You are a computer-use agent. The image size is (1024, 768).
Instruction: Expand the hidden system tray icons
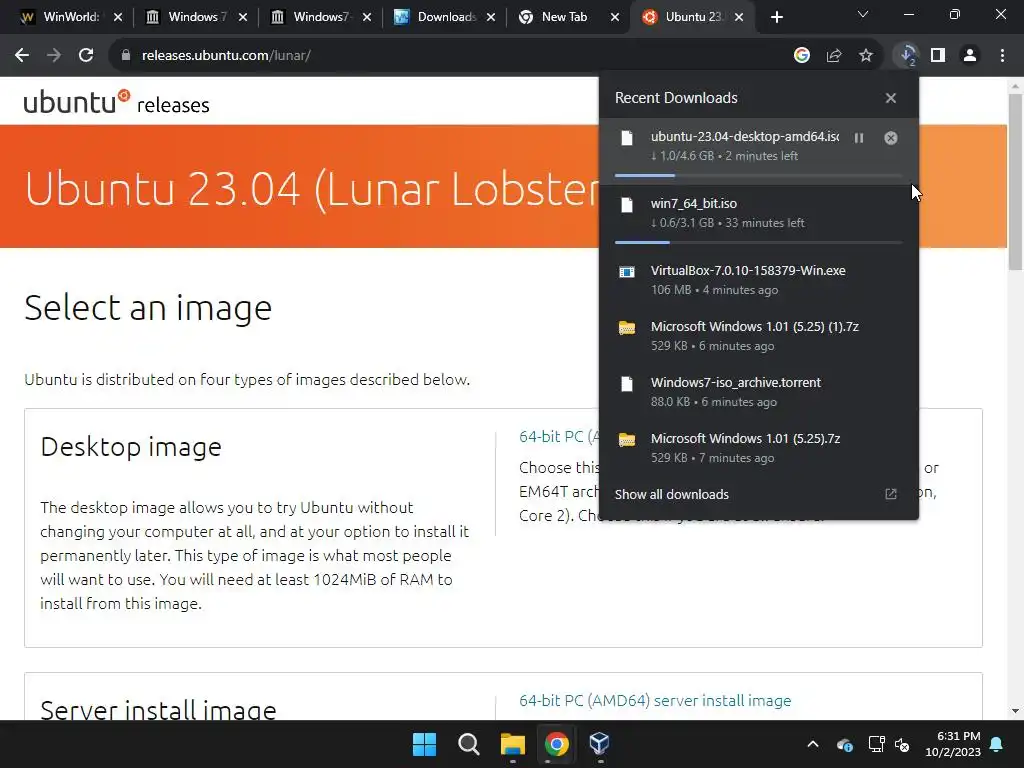point(813,744)
